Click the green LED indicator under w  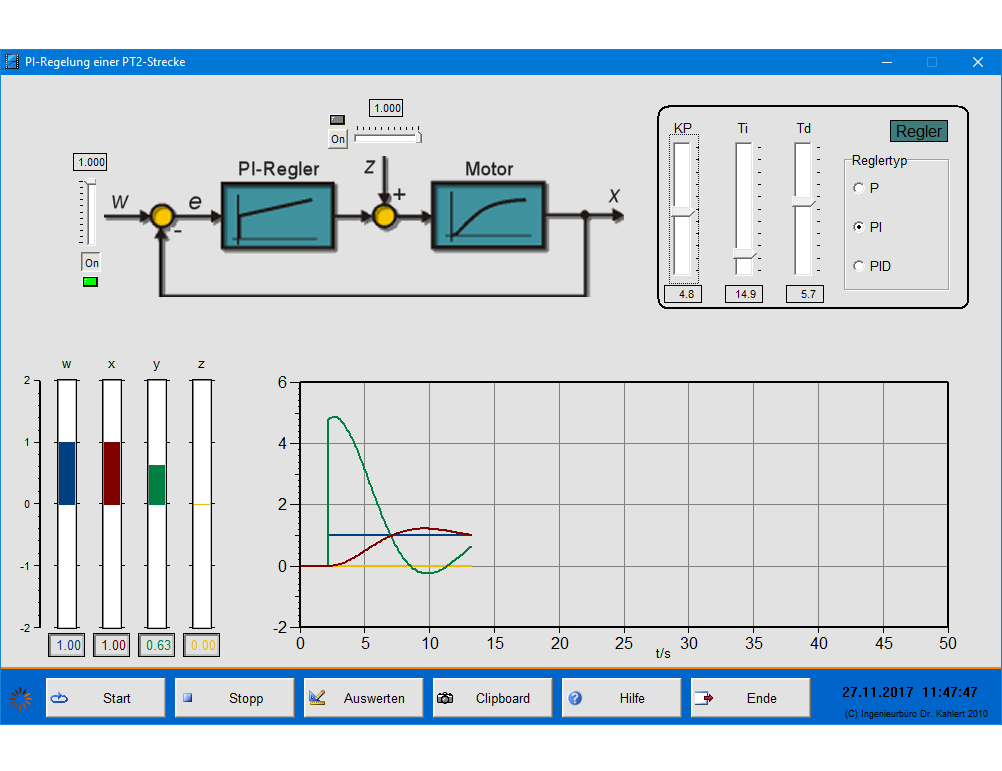tap(90, 282)
